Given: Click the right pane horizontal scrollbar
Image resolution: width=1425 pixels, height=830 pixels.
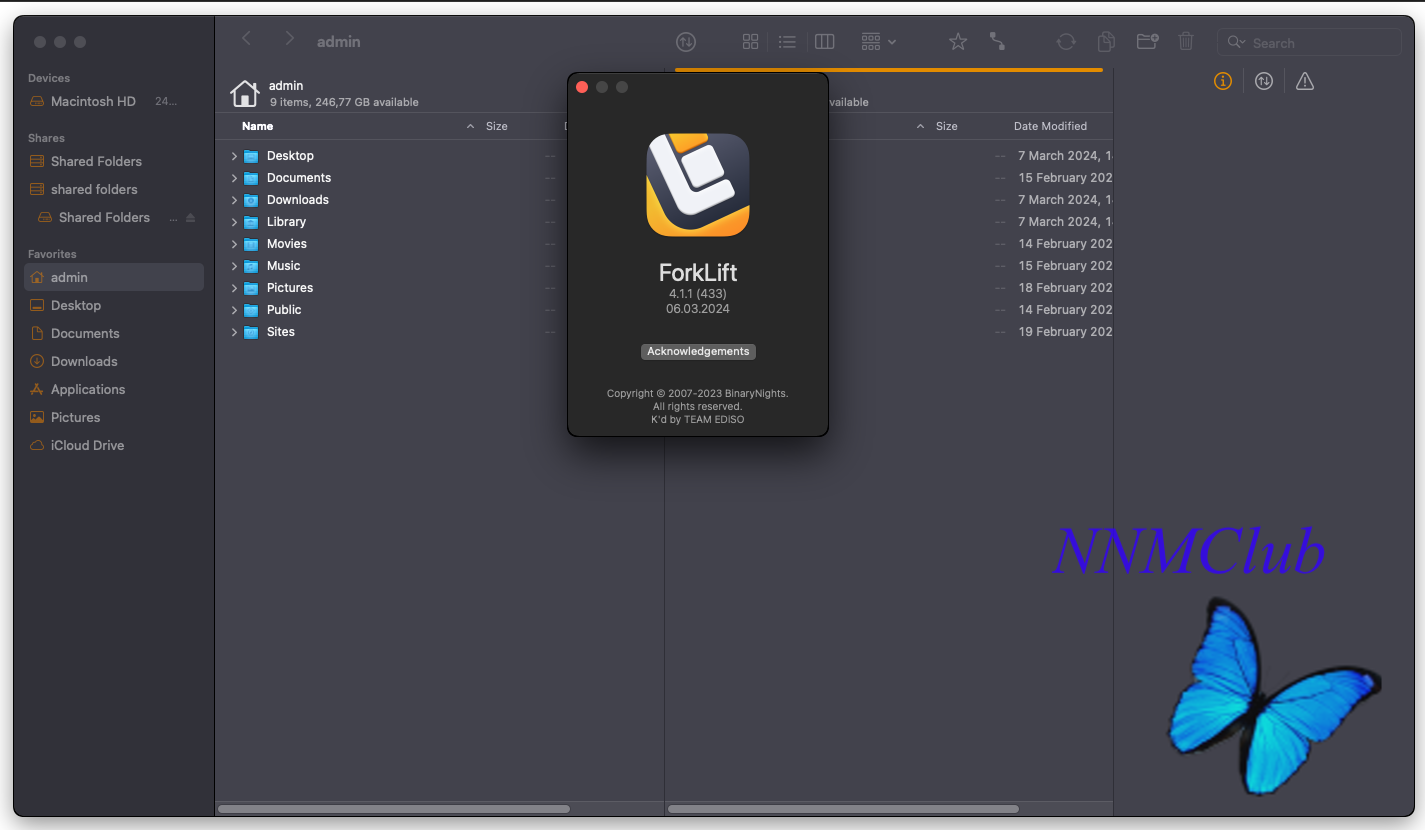Looking at the screenshot, I should coord(843,809).
